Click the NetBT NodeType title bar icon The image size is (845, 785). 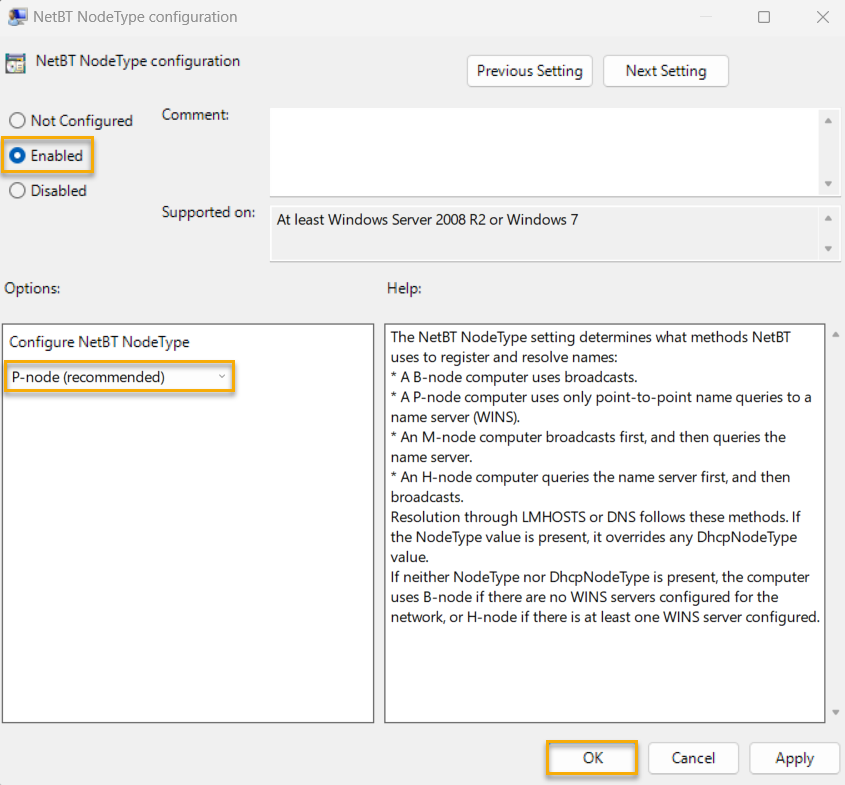[16, 16]
